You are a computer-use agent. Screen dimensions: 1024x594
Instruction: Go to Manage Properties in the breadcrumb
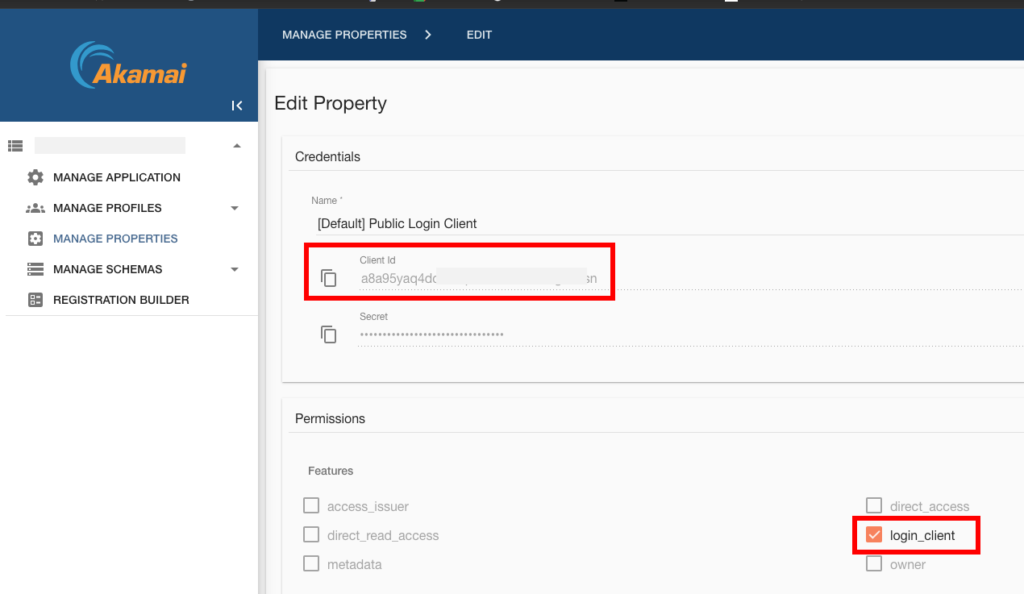coord(344,34)
